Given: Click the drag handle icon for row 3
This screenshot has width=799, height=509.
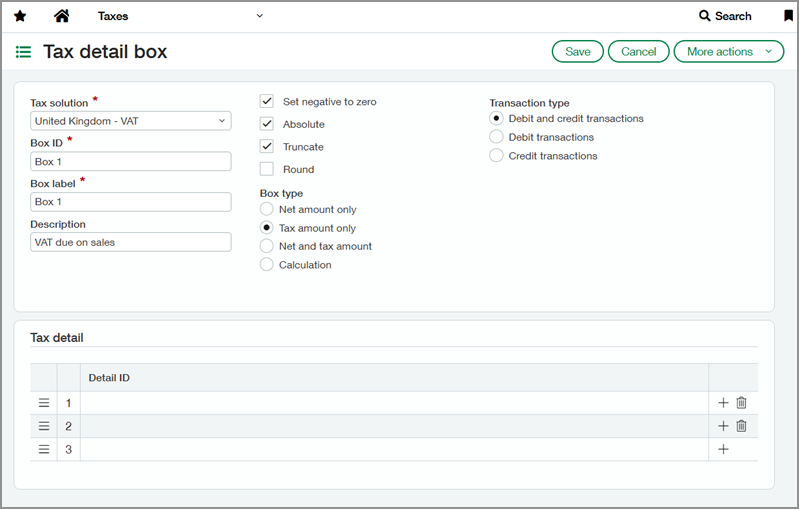Looking at the screenshot, I should click(x=44, y=449).
